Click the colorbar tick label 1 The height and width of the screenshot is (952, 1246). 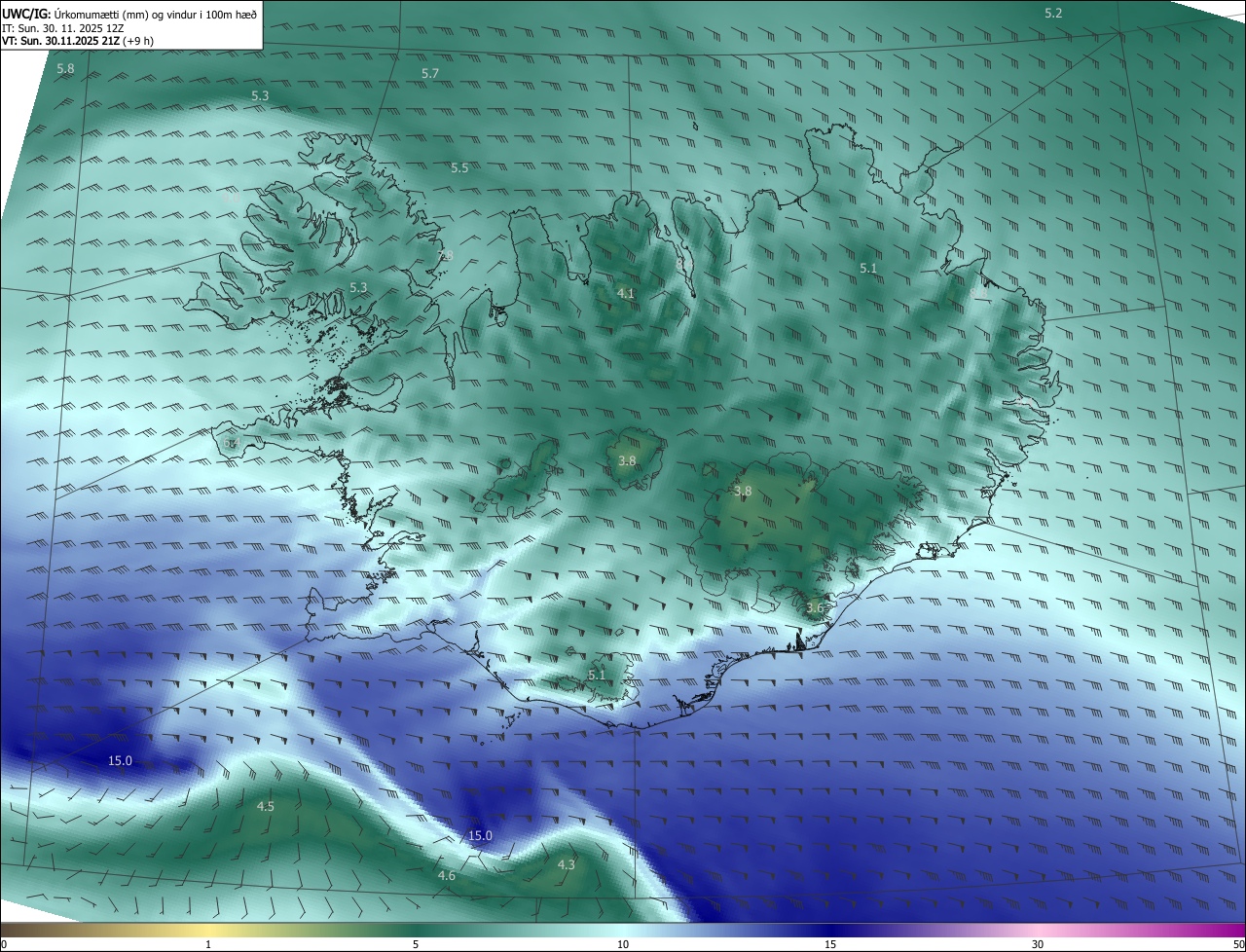tap(208, 944)
